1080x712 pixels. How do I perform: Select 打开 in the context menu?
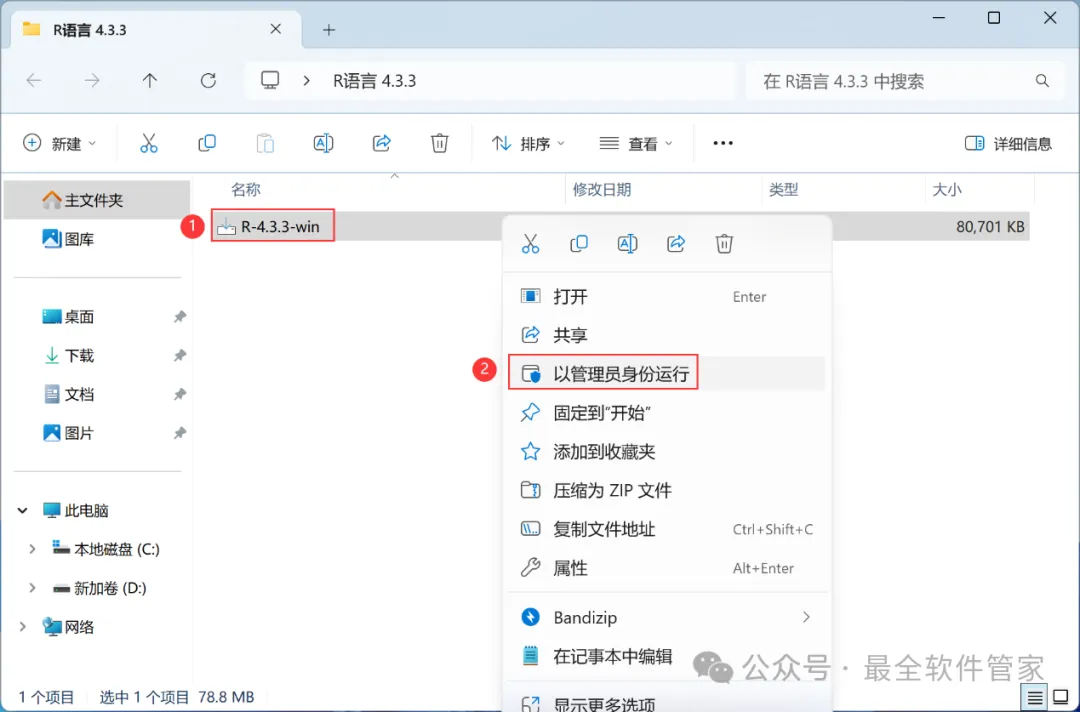coord(667,297)
